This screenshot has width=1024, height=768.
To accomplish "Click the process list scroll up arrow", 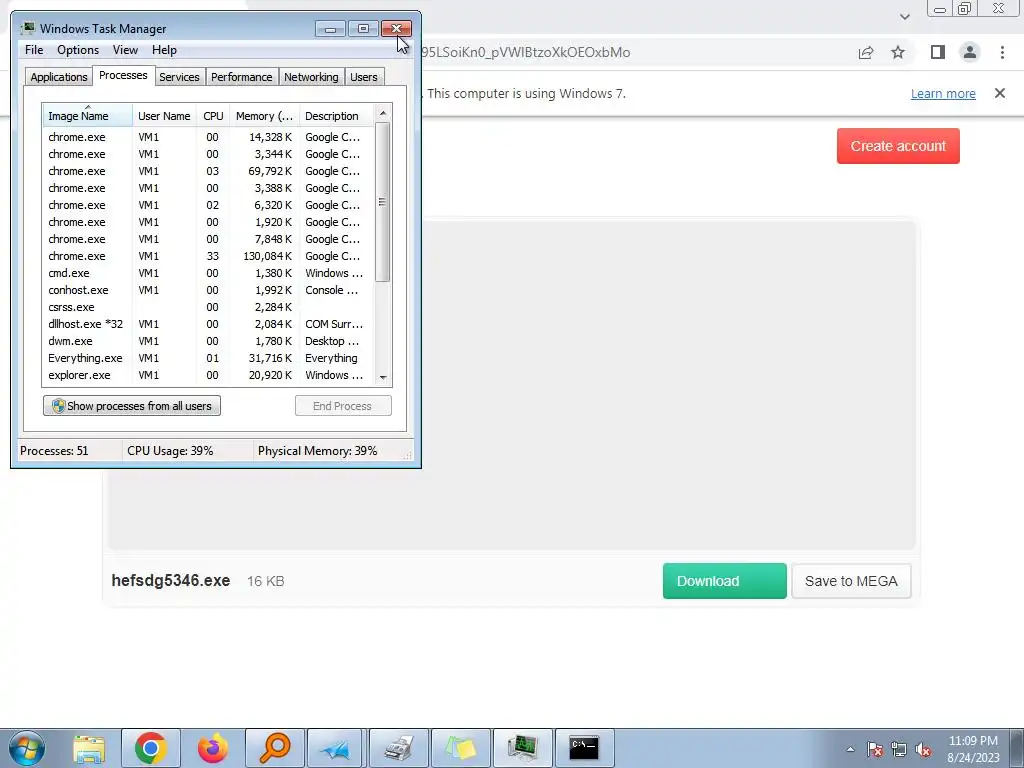I will click(x=383, y=113).
